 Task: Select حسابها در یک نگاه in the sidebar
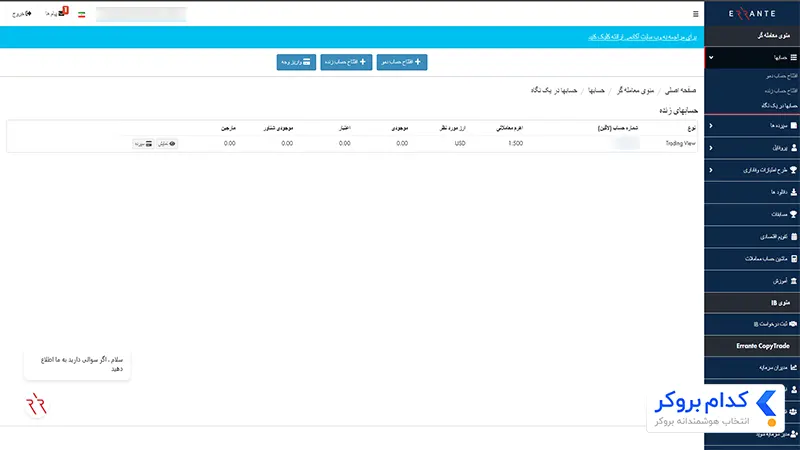coord(779,106)
